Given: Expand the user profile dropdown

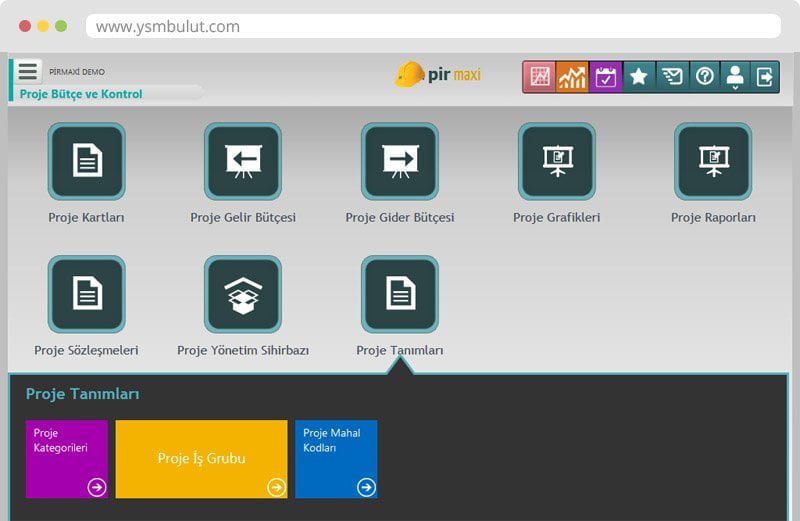Looking at the screenshot, I should (735, 77).
